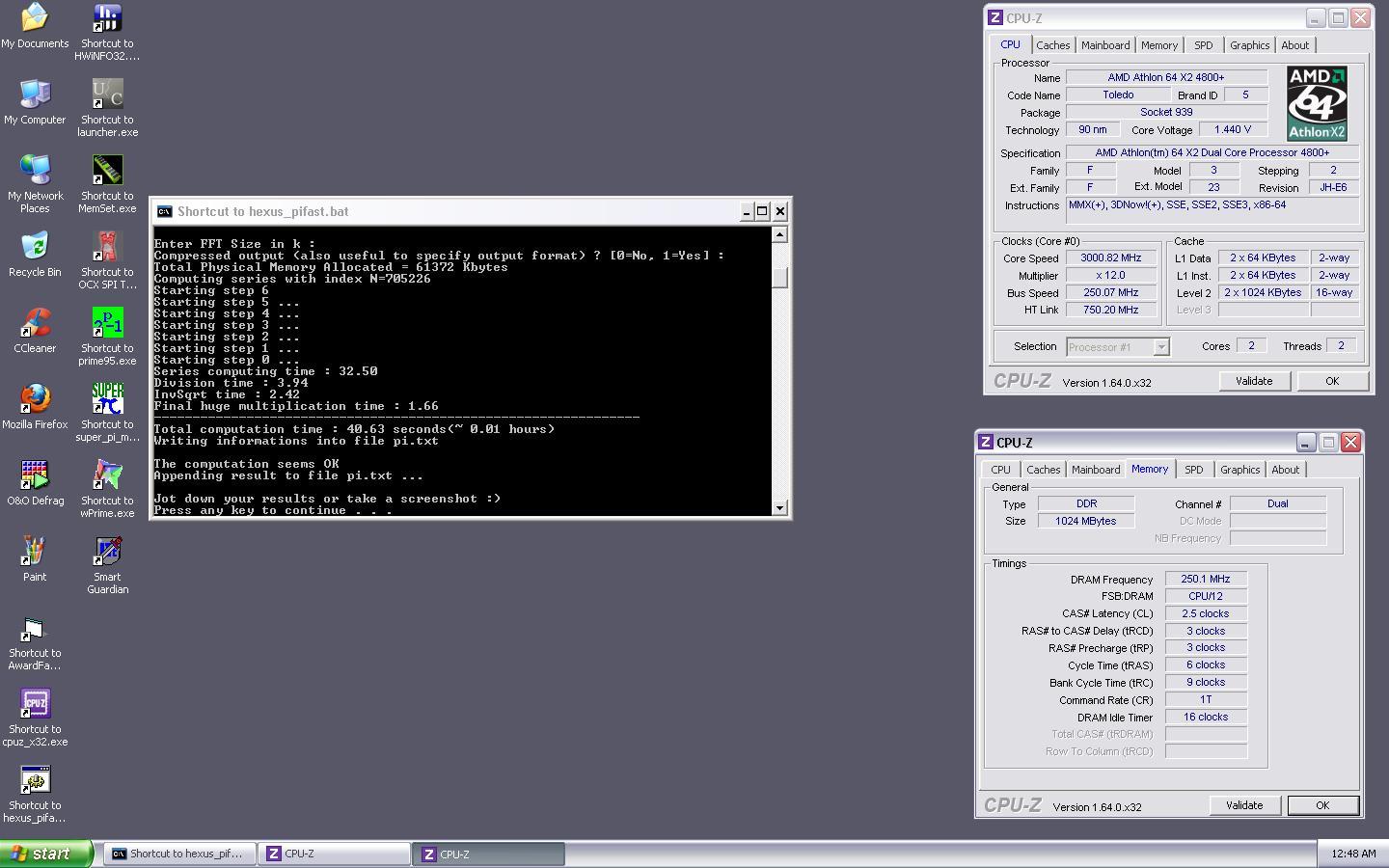The width and height of the screenshot is (1389, 868).
Task: Open Mainboard tab in top CPU-Z window
Action: coord(1105,45)
